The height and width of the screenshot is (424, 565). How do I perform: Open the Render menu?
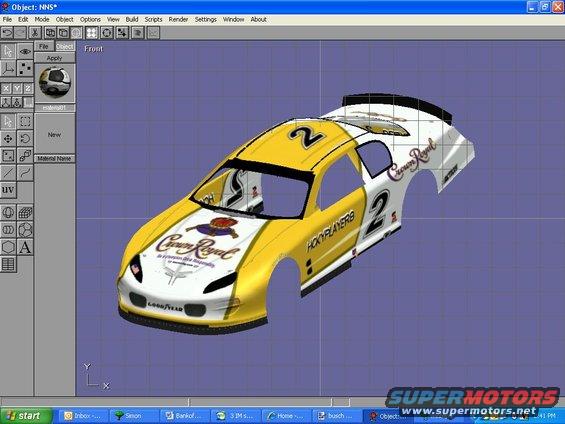pyautogui.click(x=178, y=19)
